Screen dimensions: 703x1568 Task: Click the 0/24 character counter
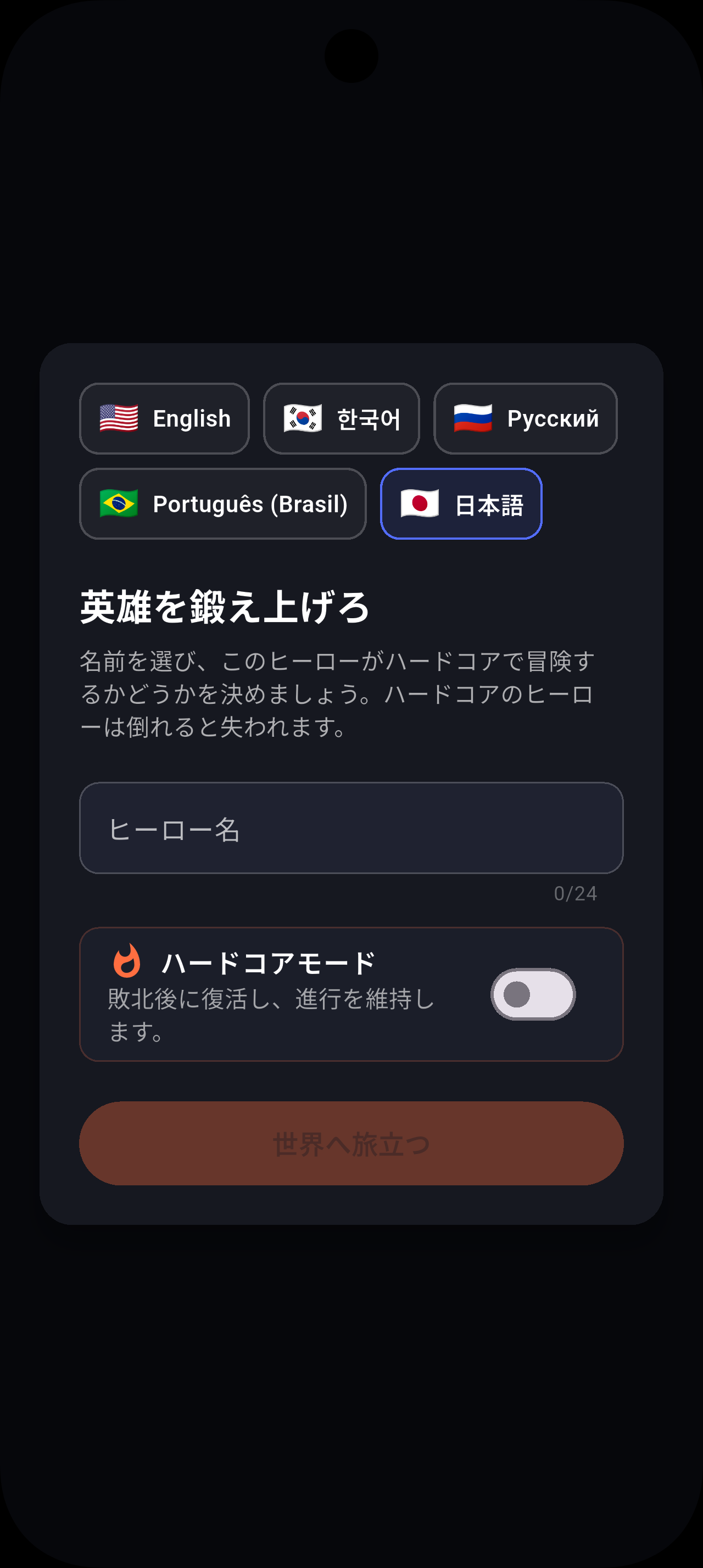tap(575, 893)
